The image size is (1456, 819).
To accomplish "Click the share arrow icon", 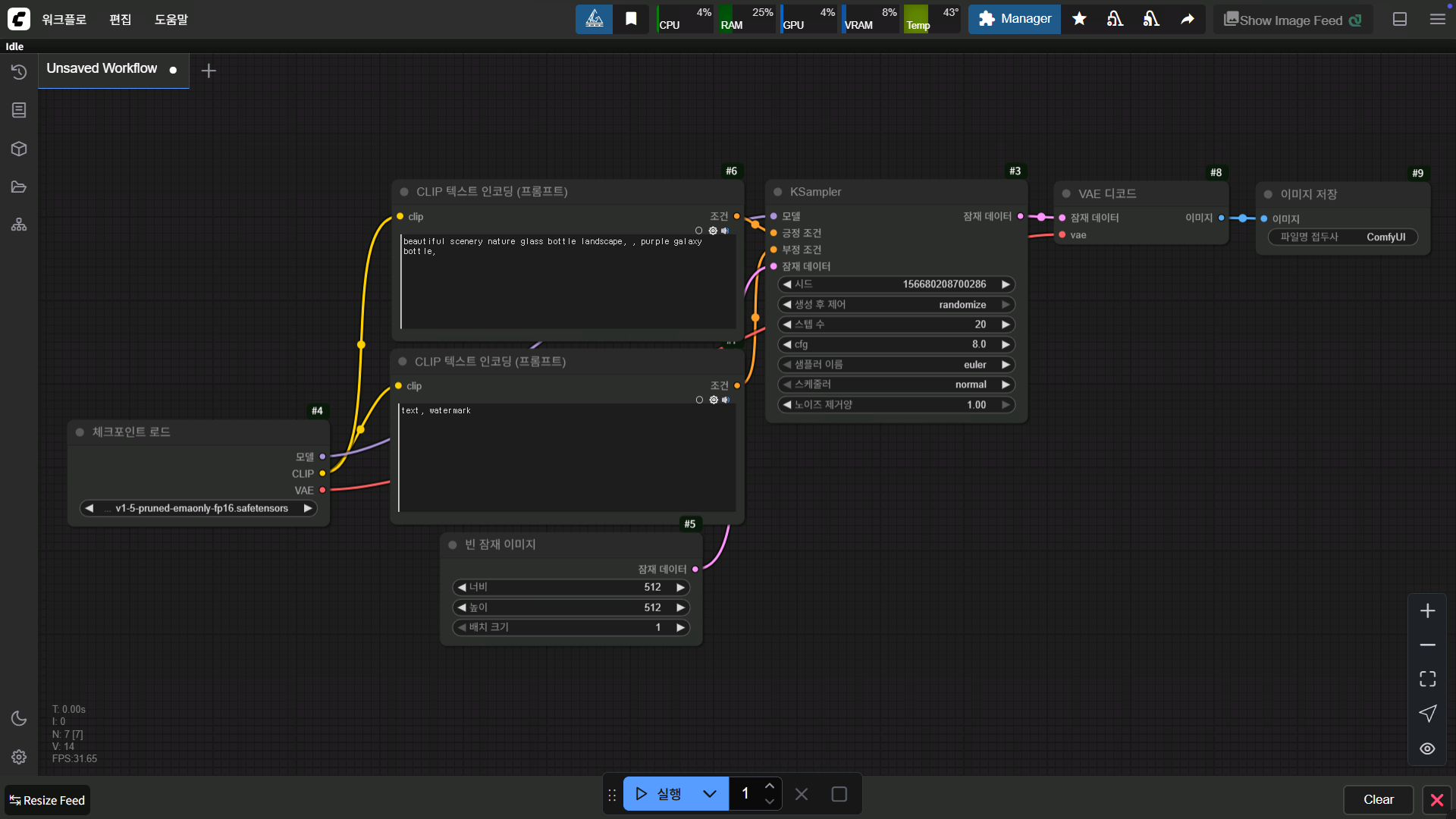I will click(x=1188, y=19).
